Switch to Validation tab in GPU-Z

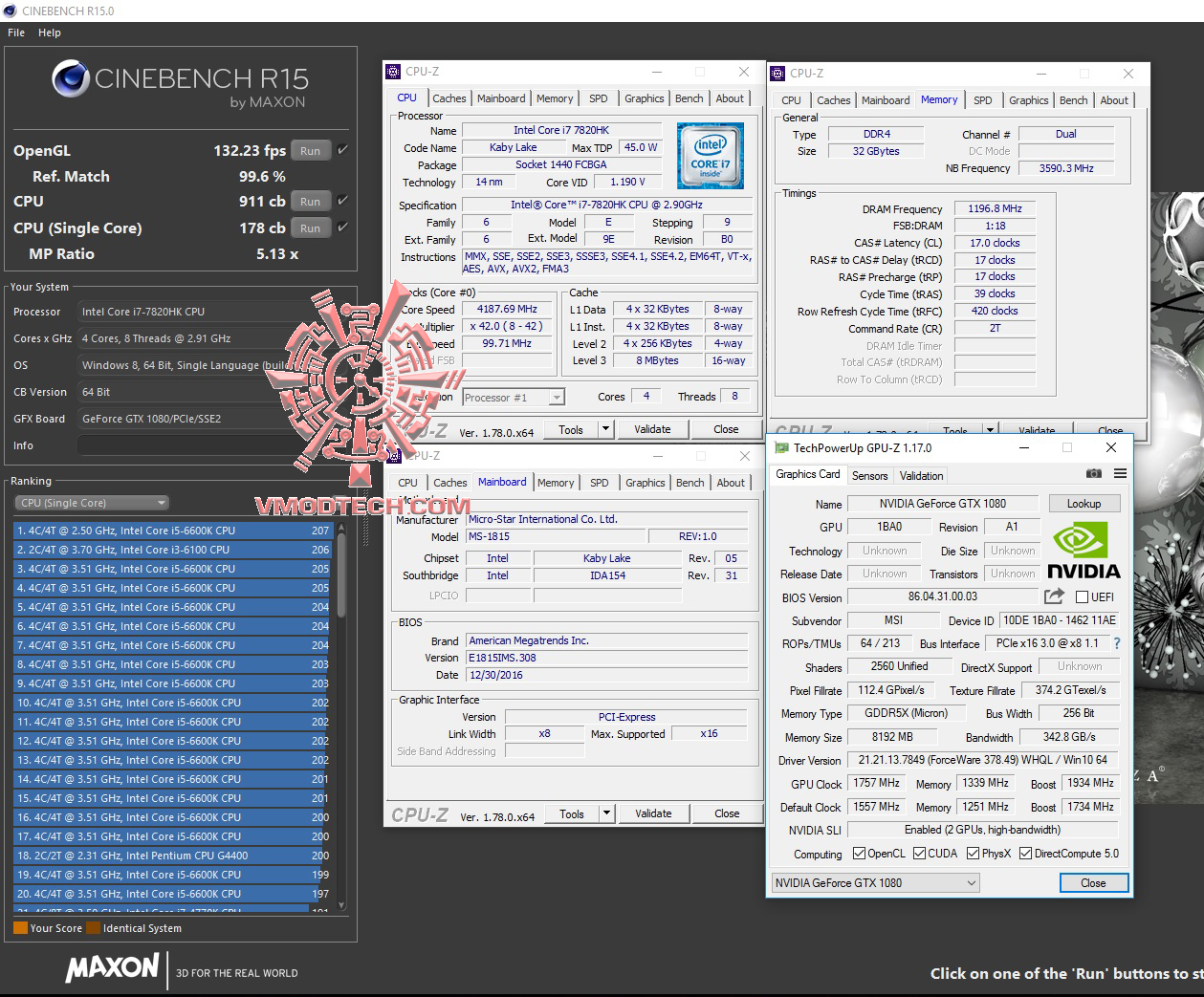[922, 475]
